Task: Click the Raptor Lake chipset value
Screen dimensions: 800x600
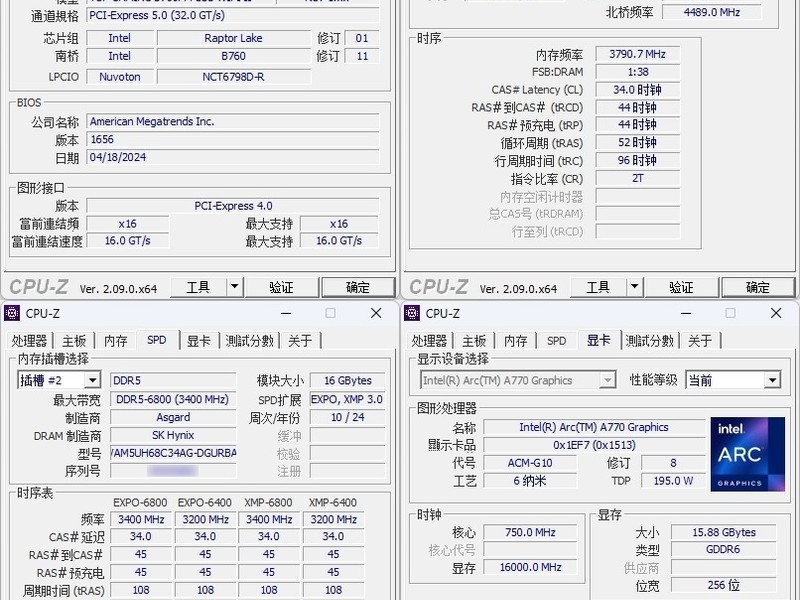Action: coord(234,38)
